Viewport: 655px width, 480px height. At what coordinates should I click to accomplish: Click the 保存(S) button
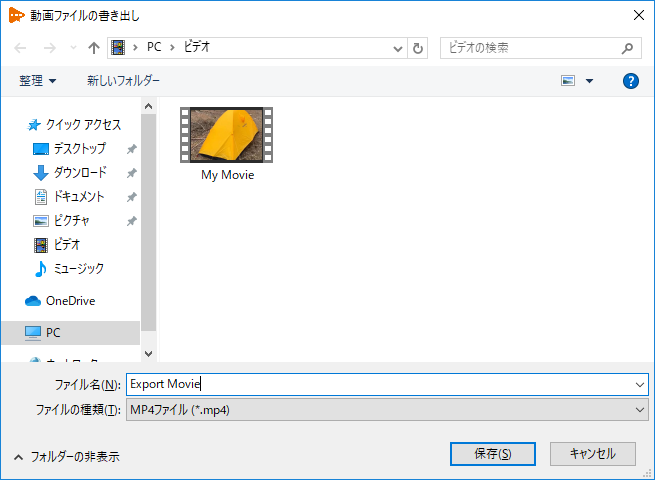click(493, 454)
